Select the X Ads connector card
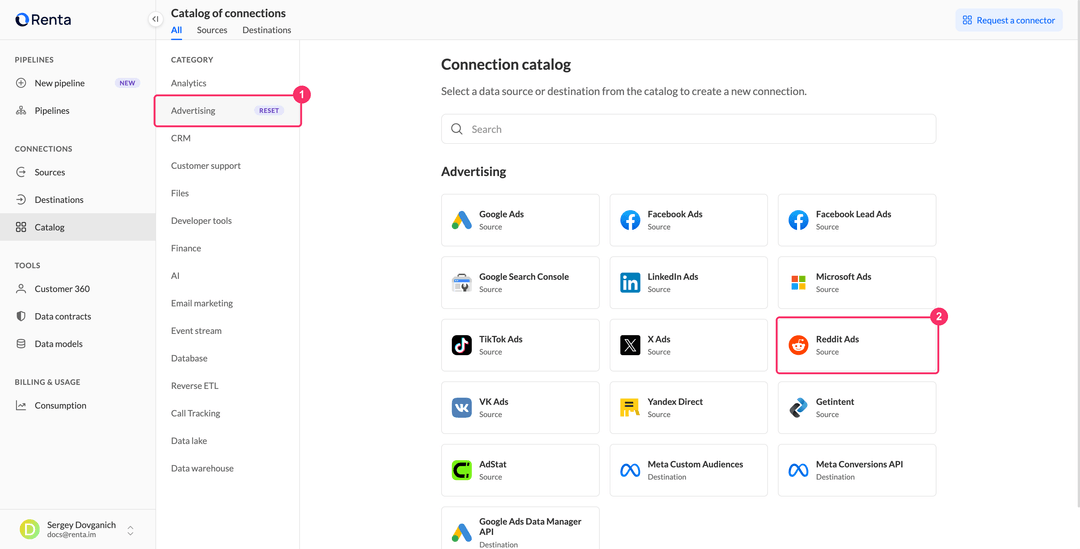This screenshot has height=549, width=1080. pos(688,345)
